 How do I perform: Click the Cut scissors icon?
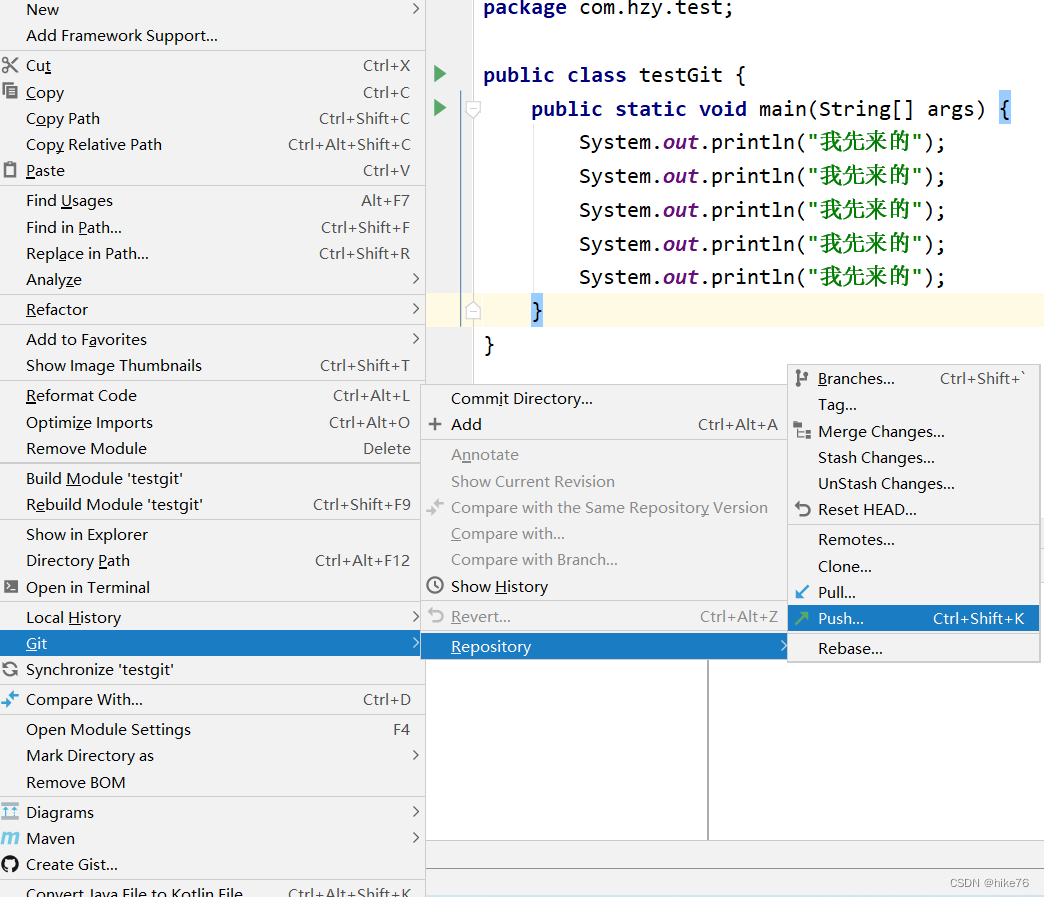(x=10, y=65)
